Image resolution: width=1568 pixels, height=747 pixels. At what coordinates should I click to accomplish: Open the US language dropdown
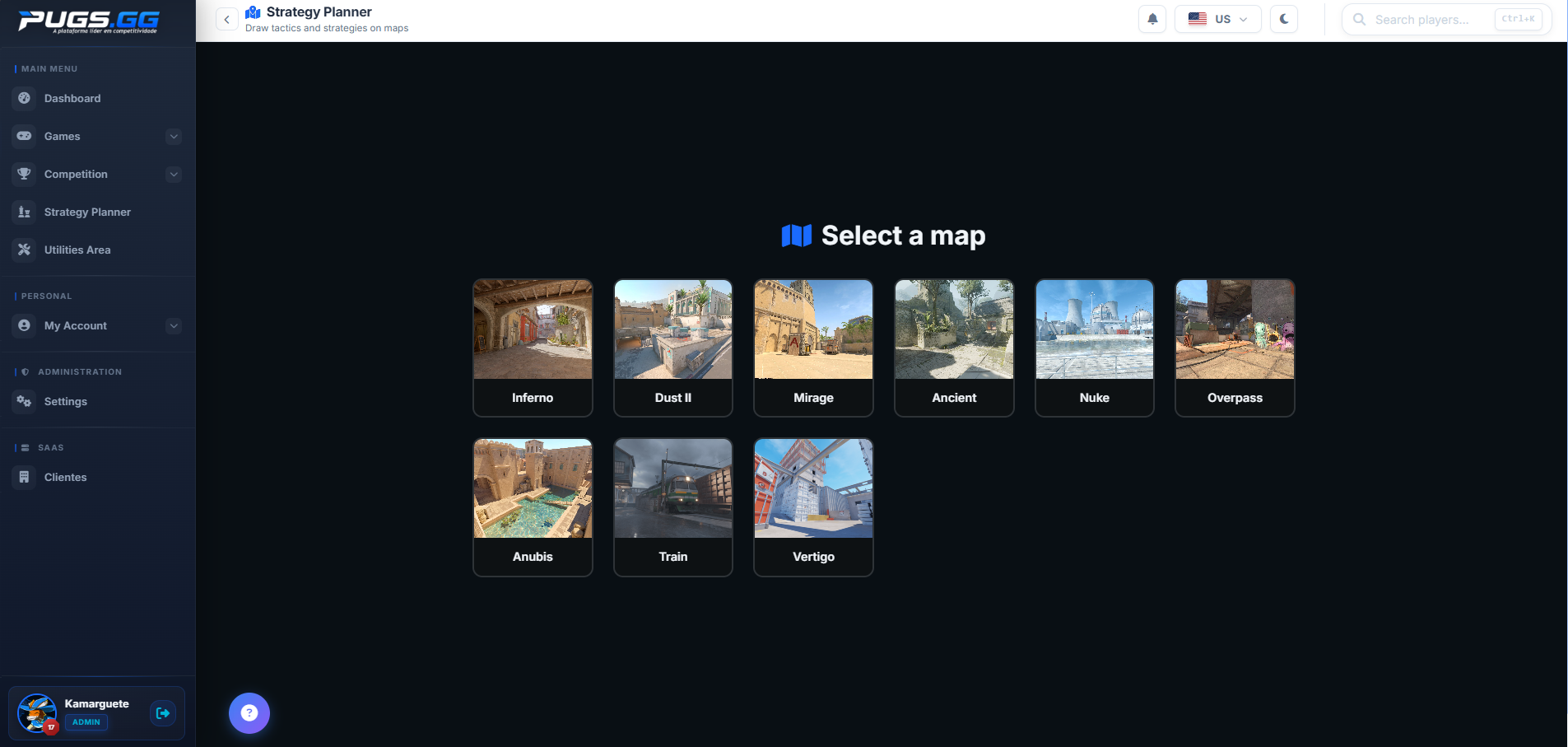pos(1217,19)
